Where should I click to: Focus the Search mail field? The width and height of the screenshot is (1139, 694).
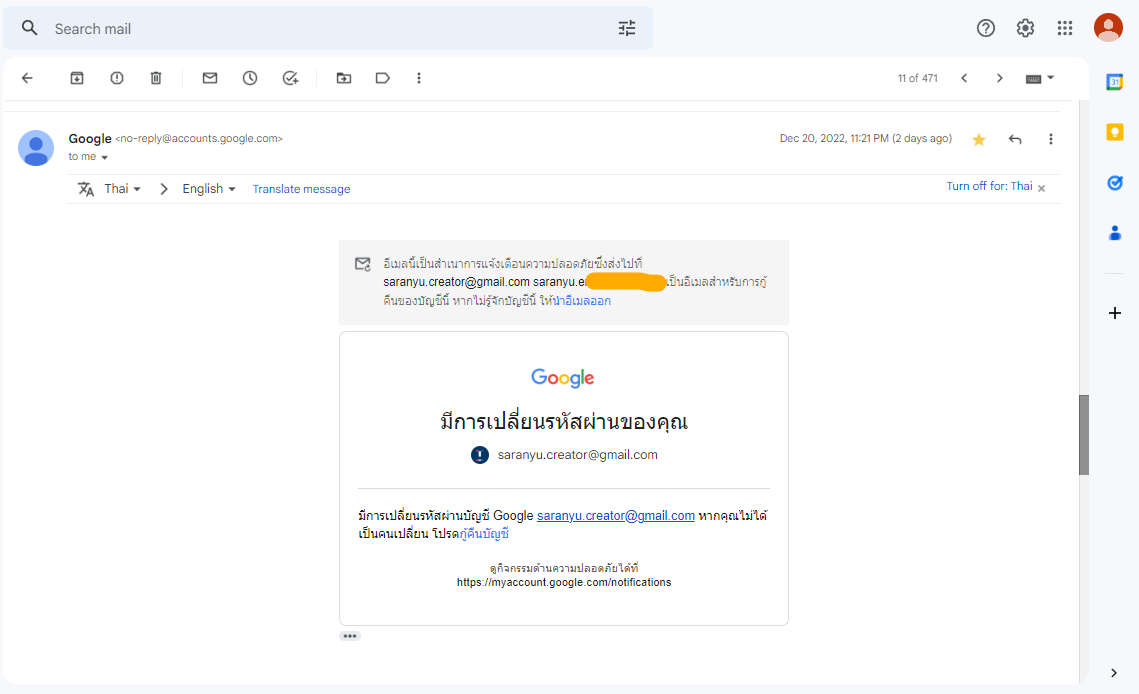point(327,28)
